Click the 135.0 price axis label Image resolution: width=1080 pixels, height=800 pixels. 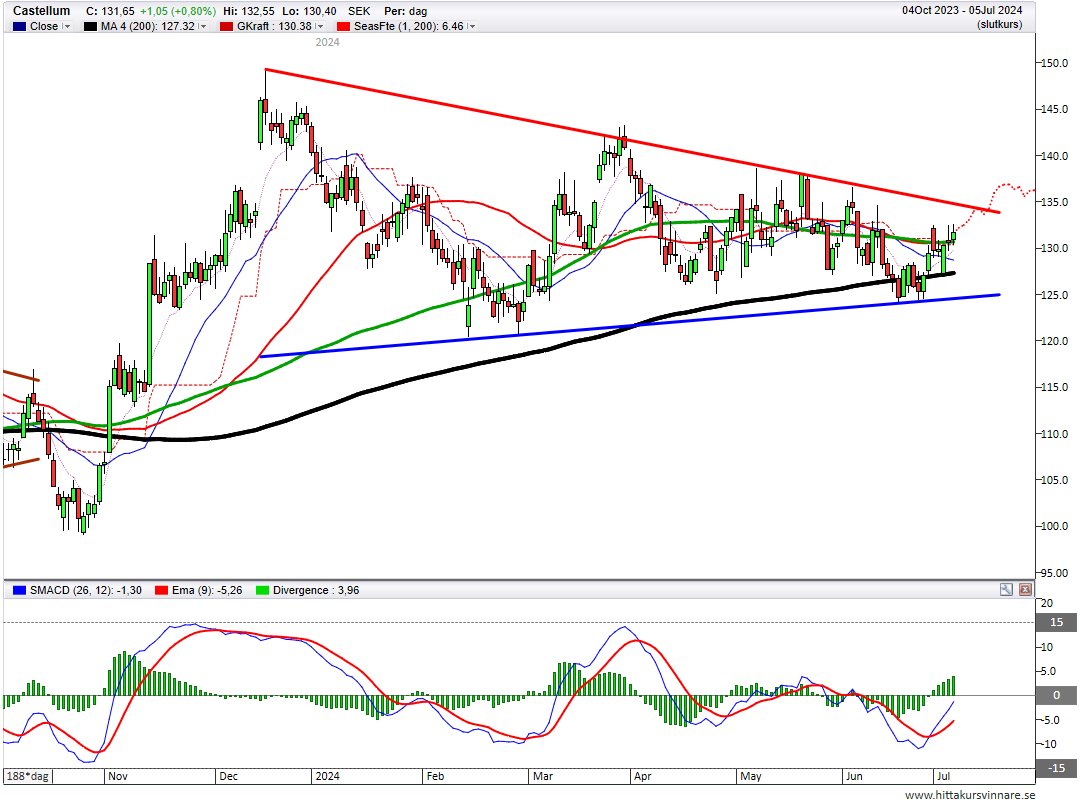coord(1055,202)
